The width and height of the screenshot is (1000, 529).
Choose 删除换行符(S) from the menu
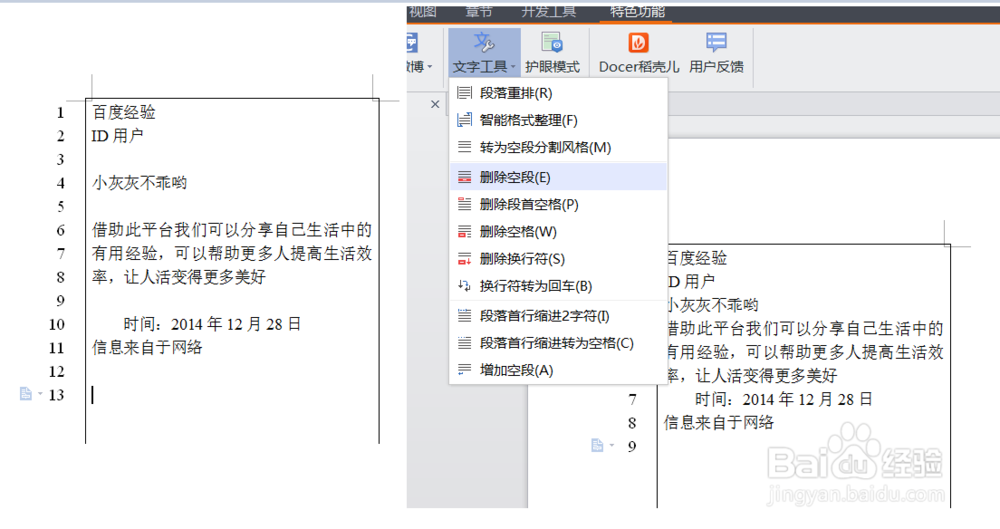[558, 259]
